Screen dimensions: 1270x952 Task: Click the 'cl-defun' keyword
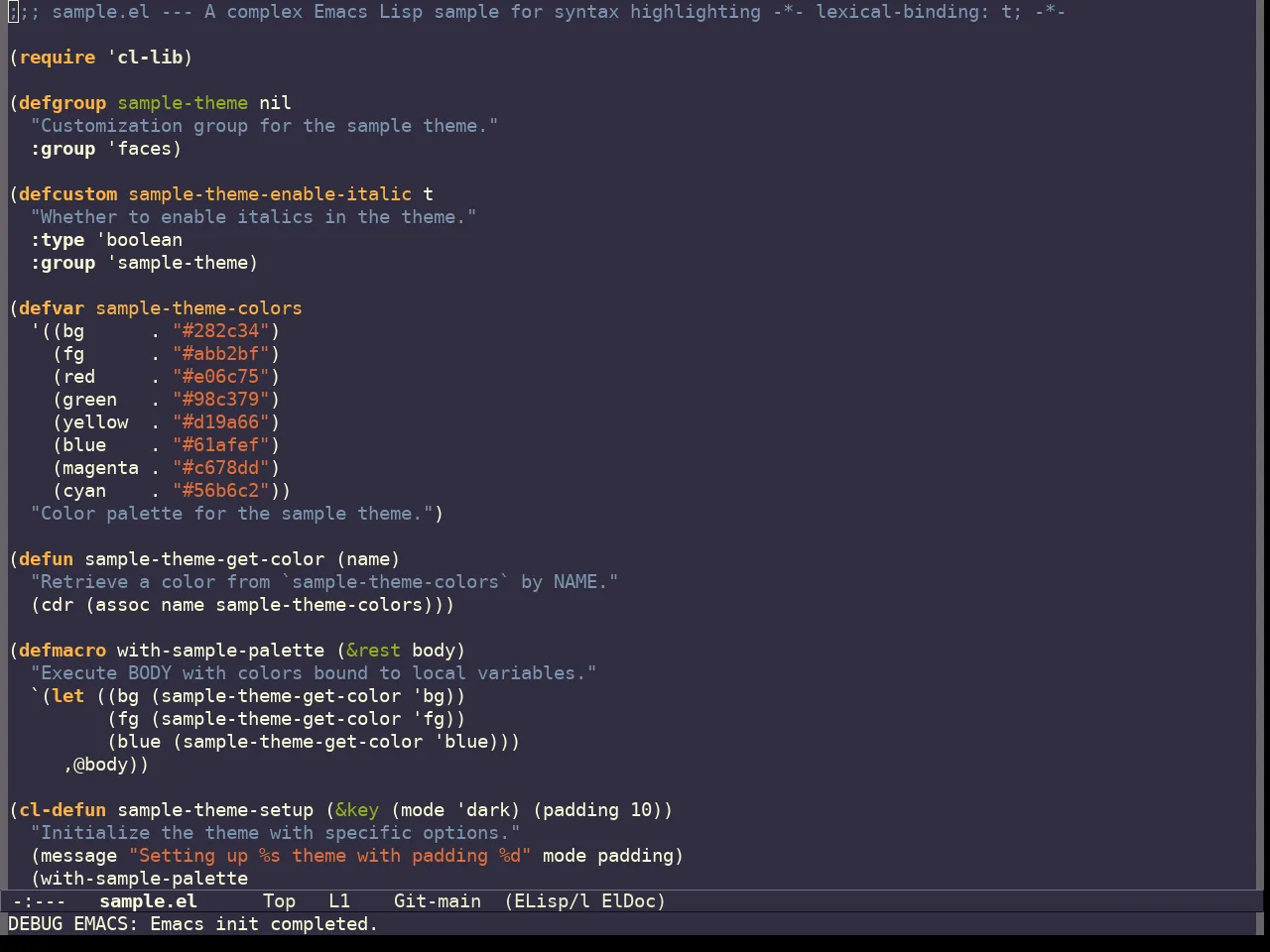pyautogui.click(x=63, y=810)
